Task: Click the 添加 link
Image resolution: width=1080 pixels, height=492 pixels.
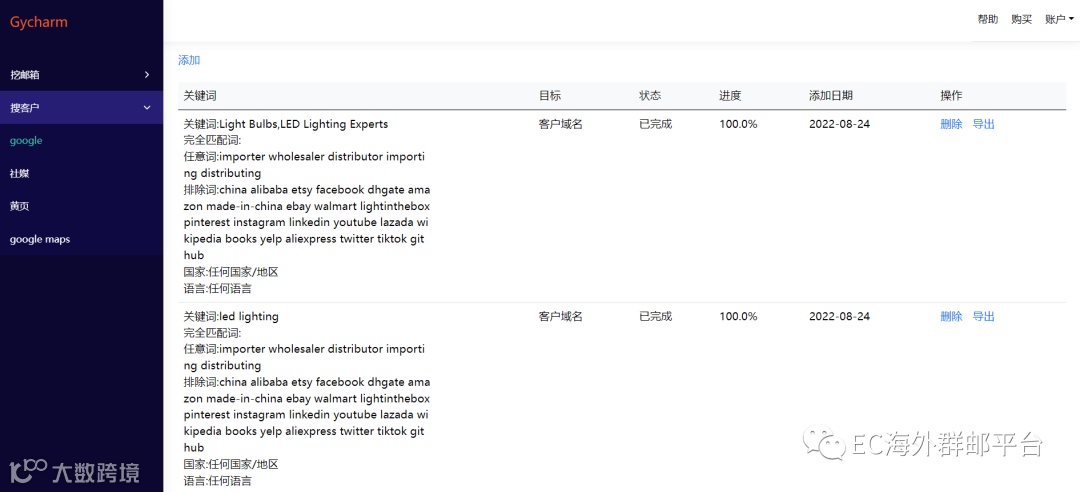Action: (x=189, y=60)
